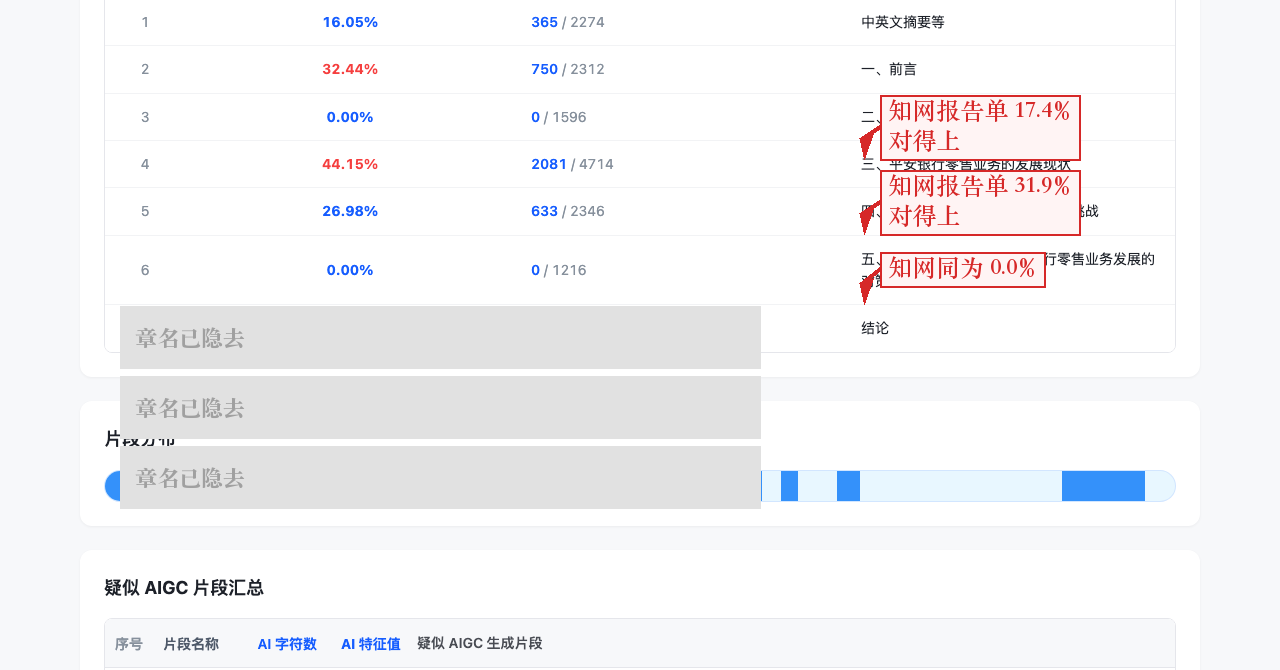Click the 疑似 AIGC 生成片段 column header

pyautogui.click(x=480, y=644)
